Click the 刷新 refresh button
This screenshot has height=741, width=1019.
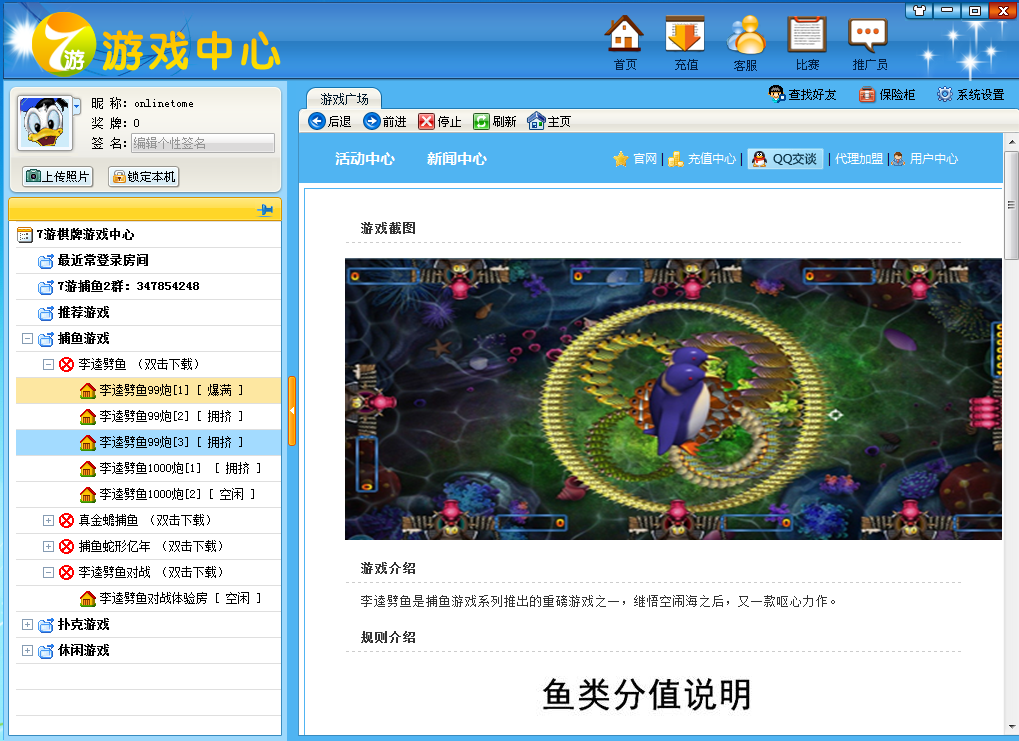coord(495,122)
